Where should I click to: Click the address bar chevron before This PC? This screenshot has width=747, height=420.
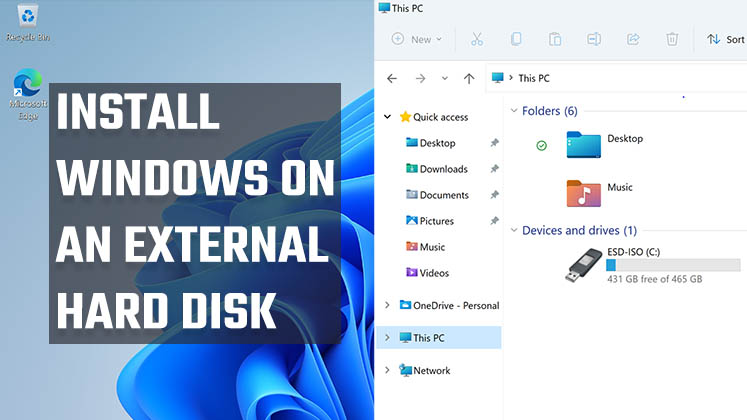pyautogui.click(x=511, y=78)
